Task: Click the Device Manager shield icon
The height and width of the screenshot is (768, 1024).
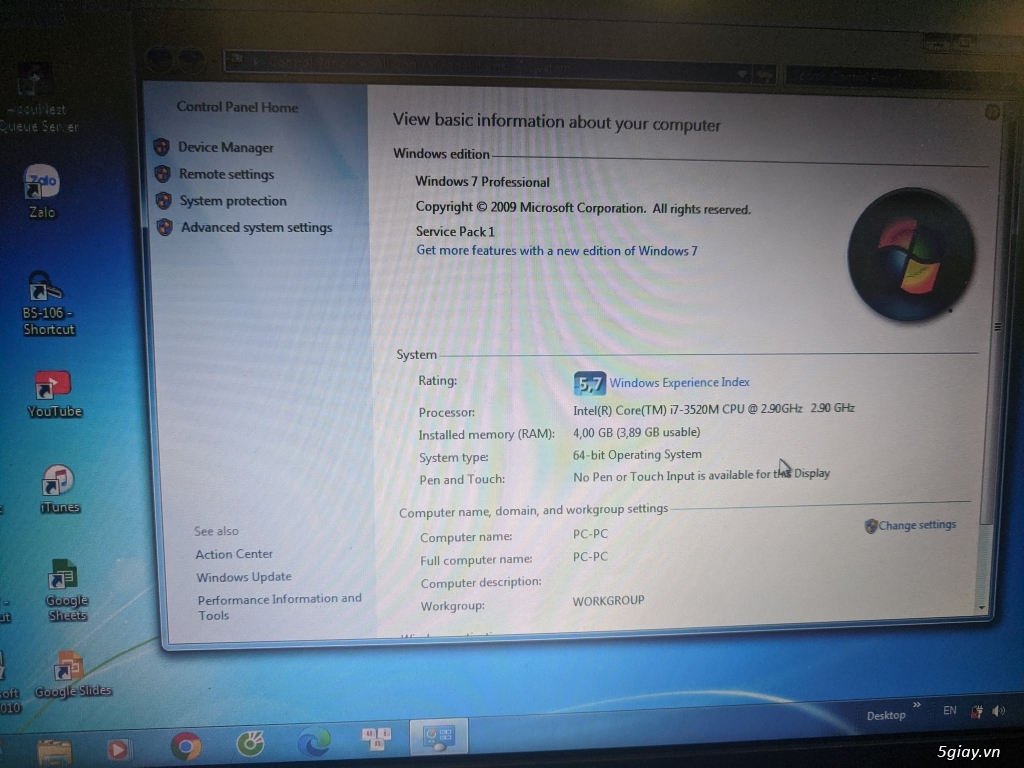Action: pyautogui.click(x=161, y=147)
